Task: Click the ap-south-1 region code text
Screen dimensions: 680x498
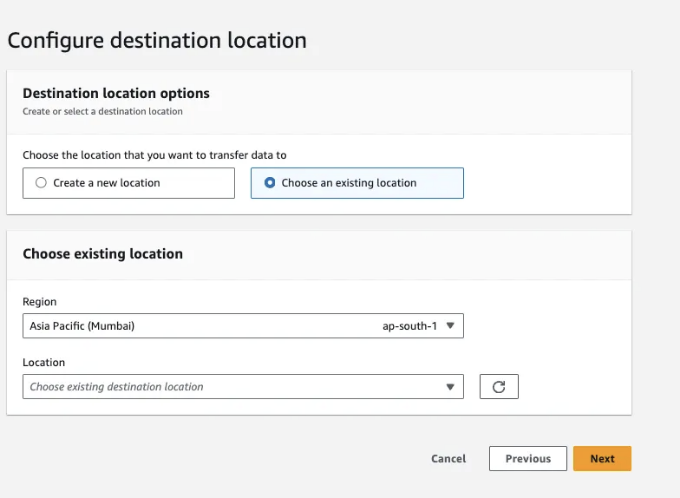Action: (x=409, y=326)
